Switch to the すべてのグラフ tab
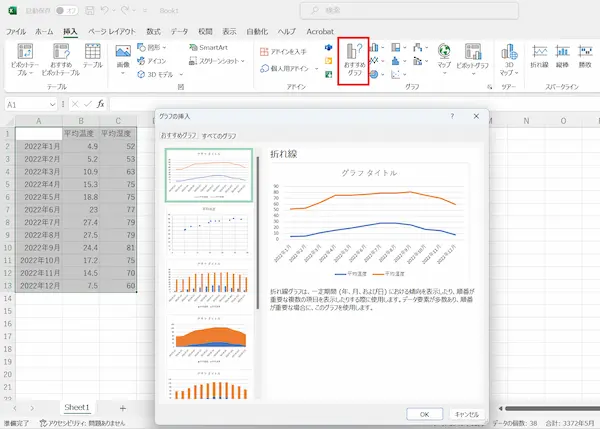 pos(219,134)
